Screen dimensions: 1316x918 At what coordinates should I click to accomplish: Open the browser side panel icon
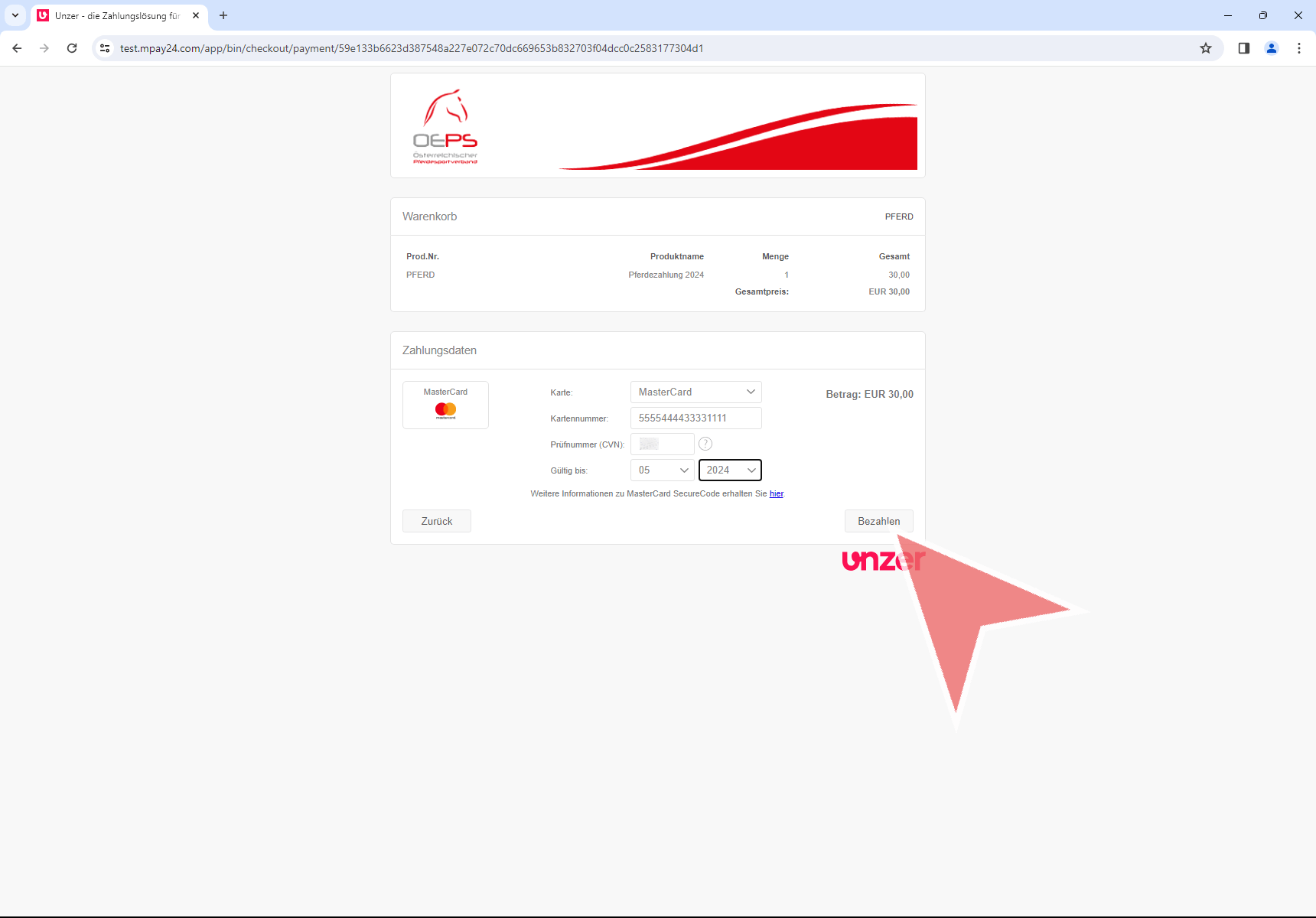1244,48
